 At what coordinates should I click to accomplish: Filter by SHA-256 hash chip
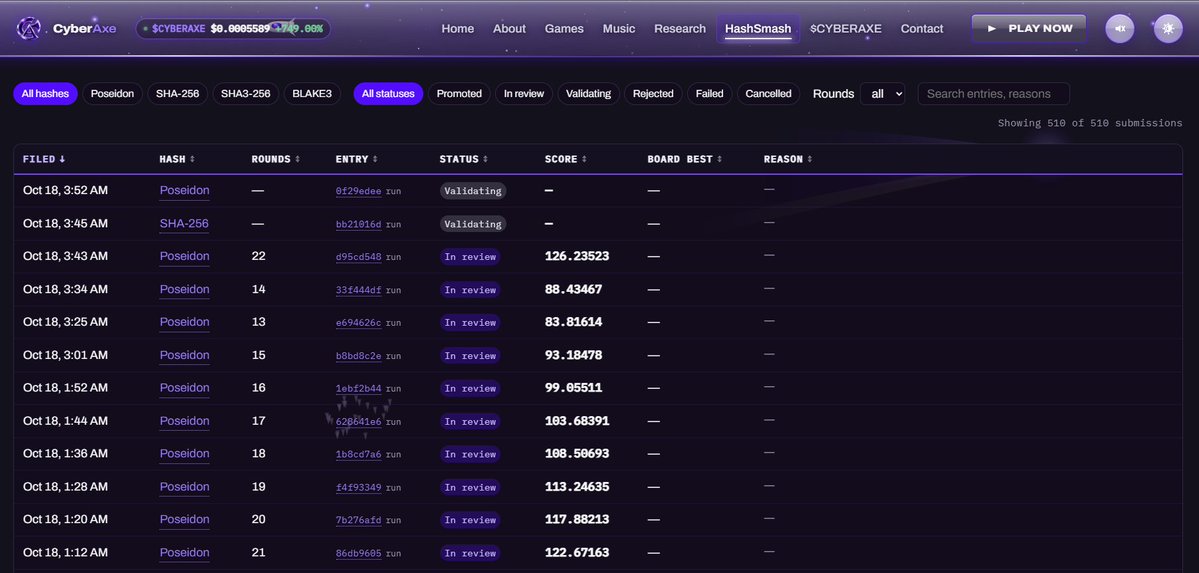(x=177, y=94)
